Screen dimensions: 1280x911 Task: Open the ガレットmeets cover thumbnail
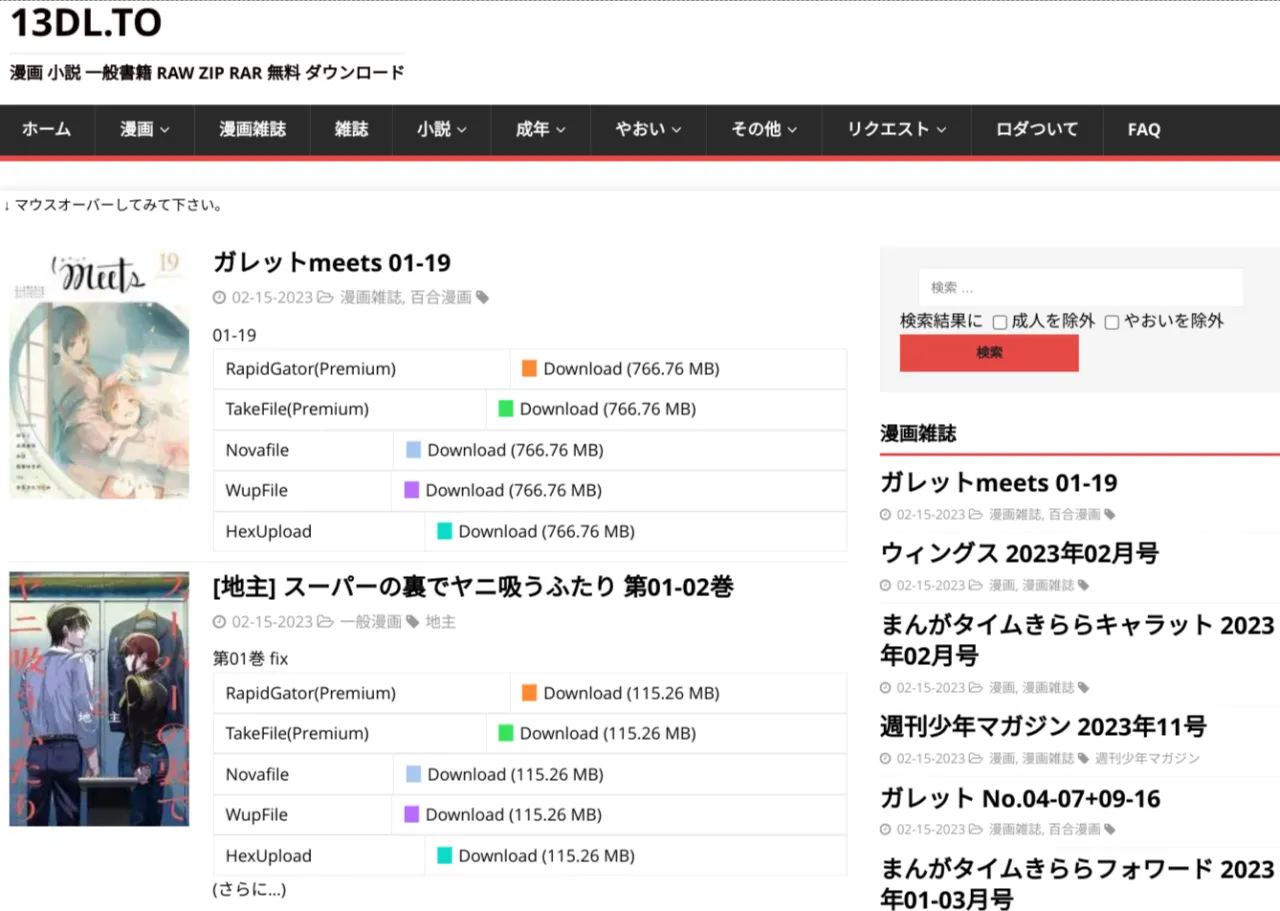[99, 373]
